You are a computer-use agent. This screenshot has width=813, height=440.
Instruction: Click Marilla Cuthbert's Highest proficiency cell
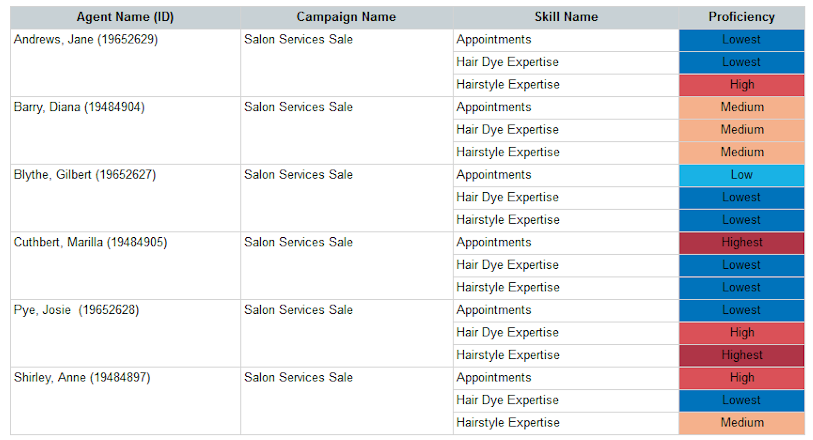click(x=742, y=243)
